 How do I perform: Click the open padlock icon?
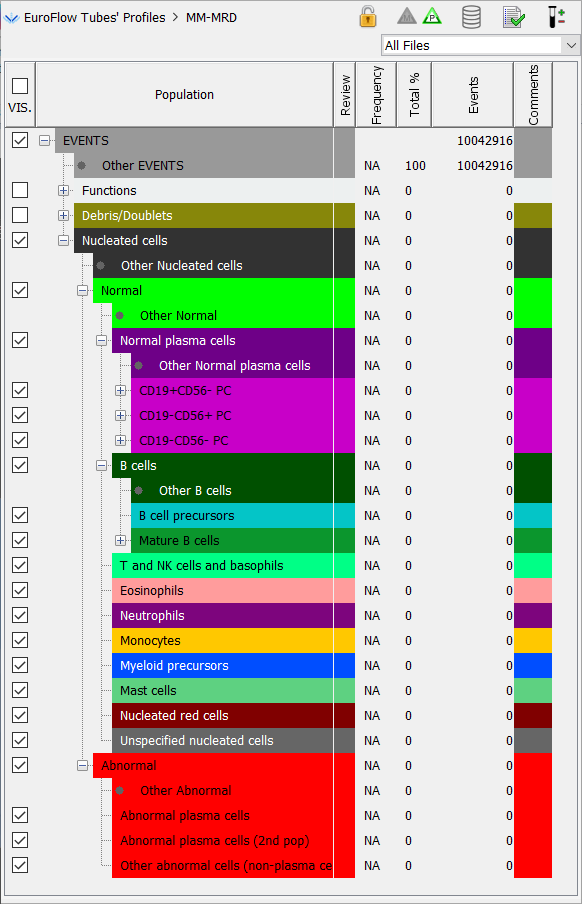click(368, 16)
